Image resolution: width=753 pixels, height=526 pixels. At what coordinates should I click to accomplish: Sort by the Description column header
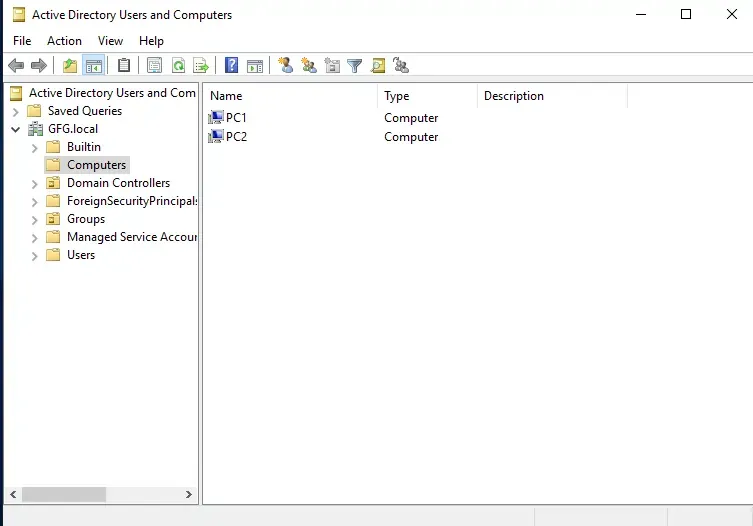[553, 96]
